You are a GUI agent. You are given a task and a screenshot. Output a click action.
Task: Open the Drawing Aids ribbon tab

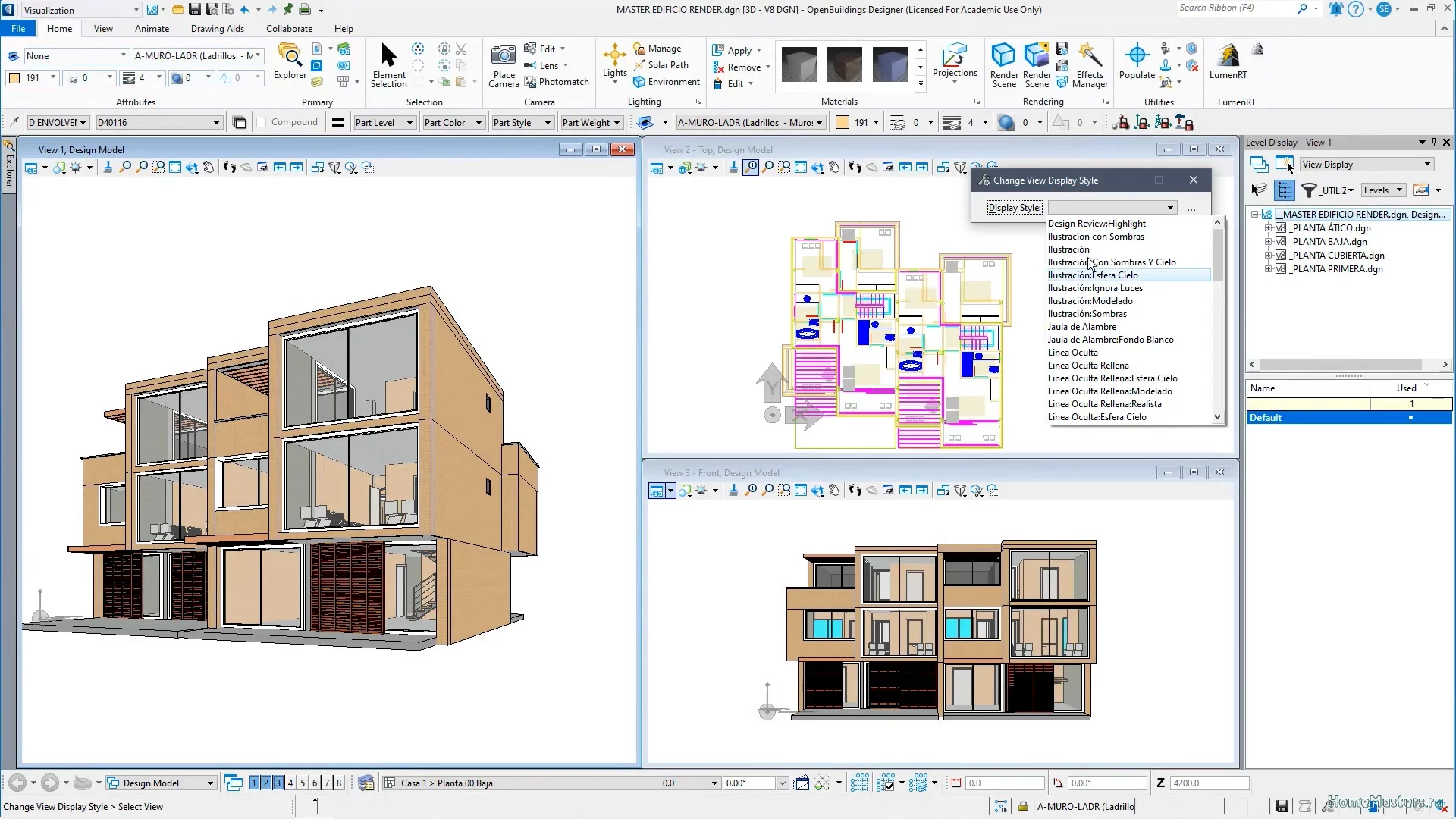(217, 29)
